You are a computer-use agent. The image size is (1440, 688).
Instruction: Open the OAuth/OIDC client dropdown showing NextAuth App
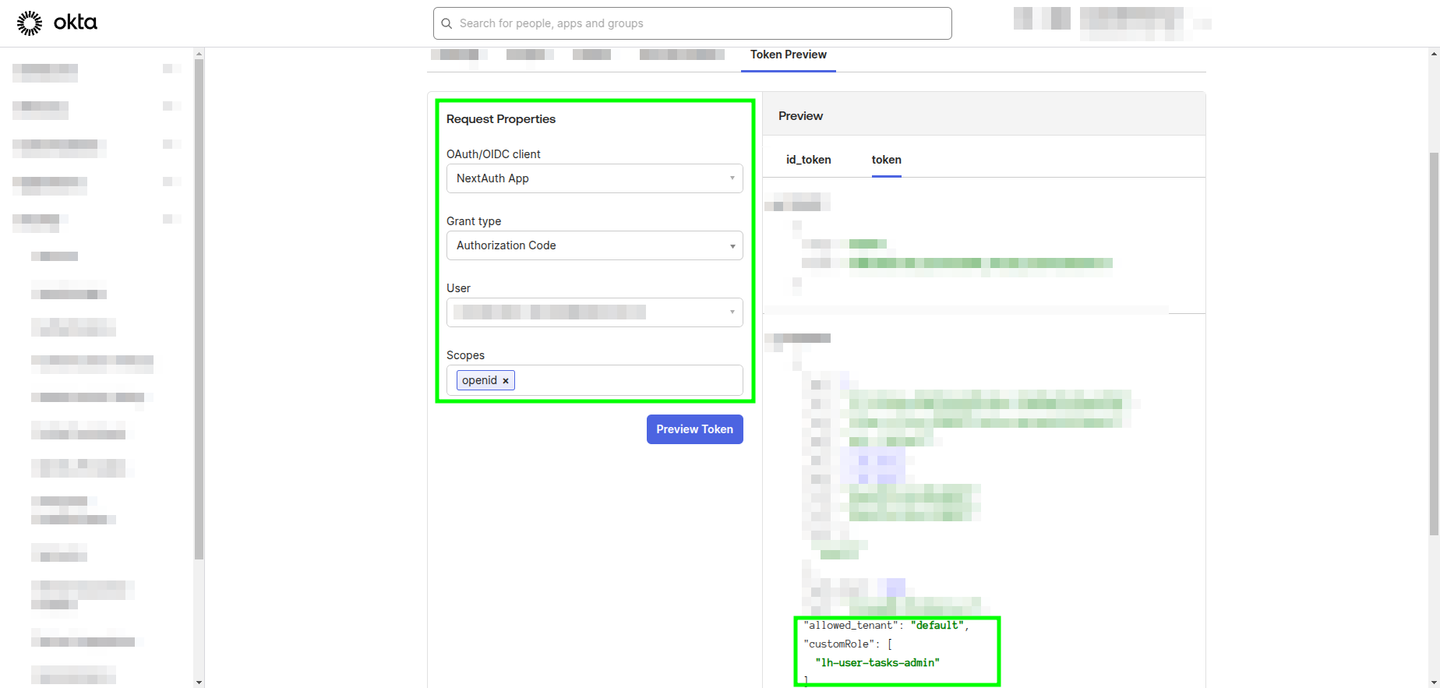pyautogui.click(x=595, y=178)
